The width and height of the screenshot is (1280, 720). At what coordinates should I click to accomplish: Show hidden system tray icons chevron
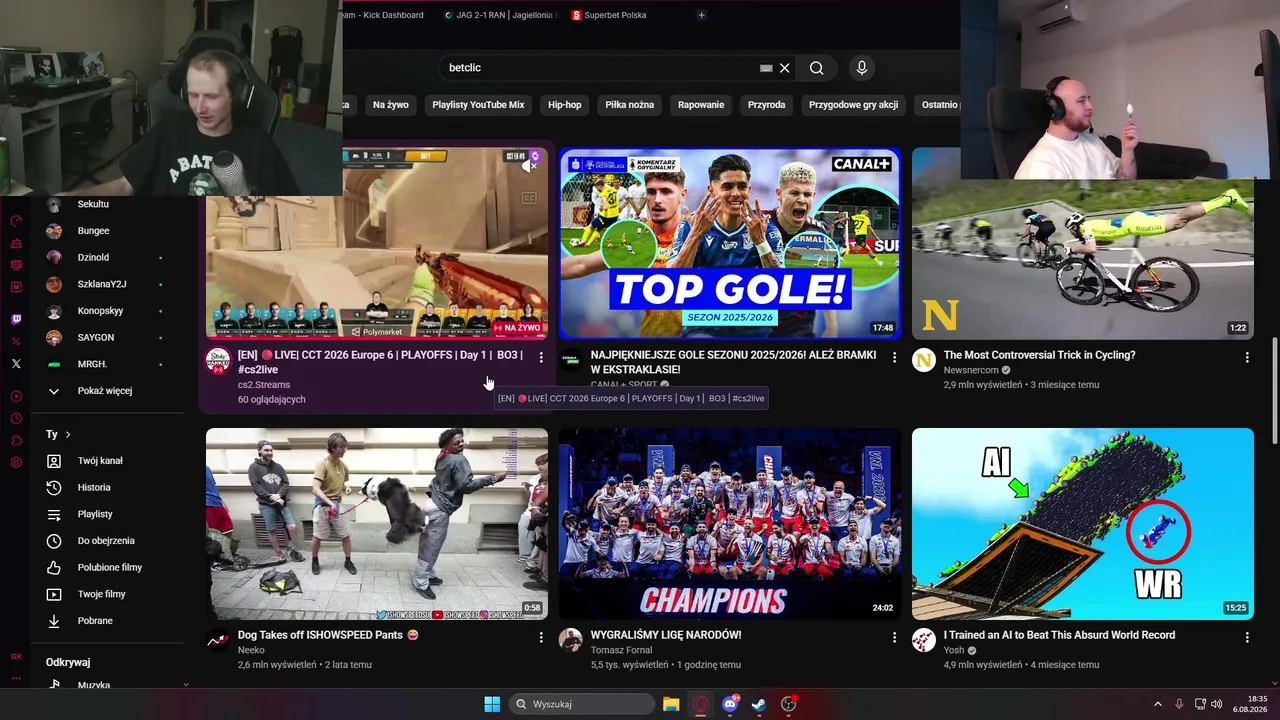coord(1158,704)
